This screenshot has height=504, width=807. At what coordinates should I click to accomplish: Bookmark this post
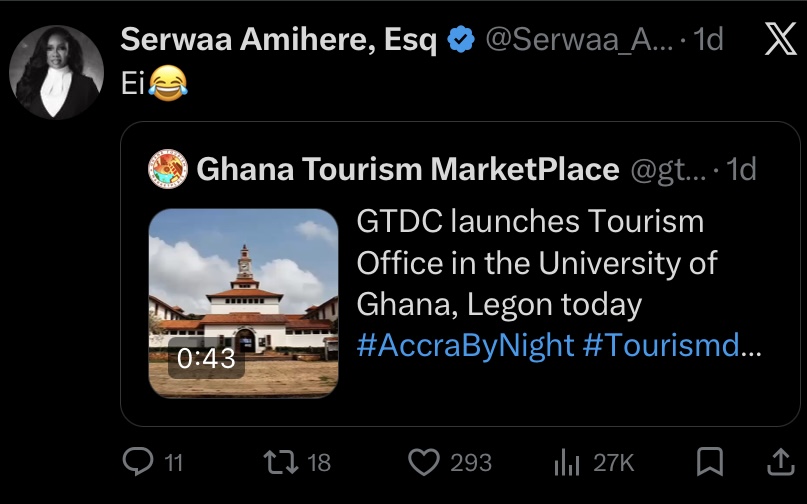709,461
